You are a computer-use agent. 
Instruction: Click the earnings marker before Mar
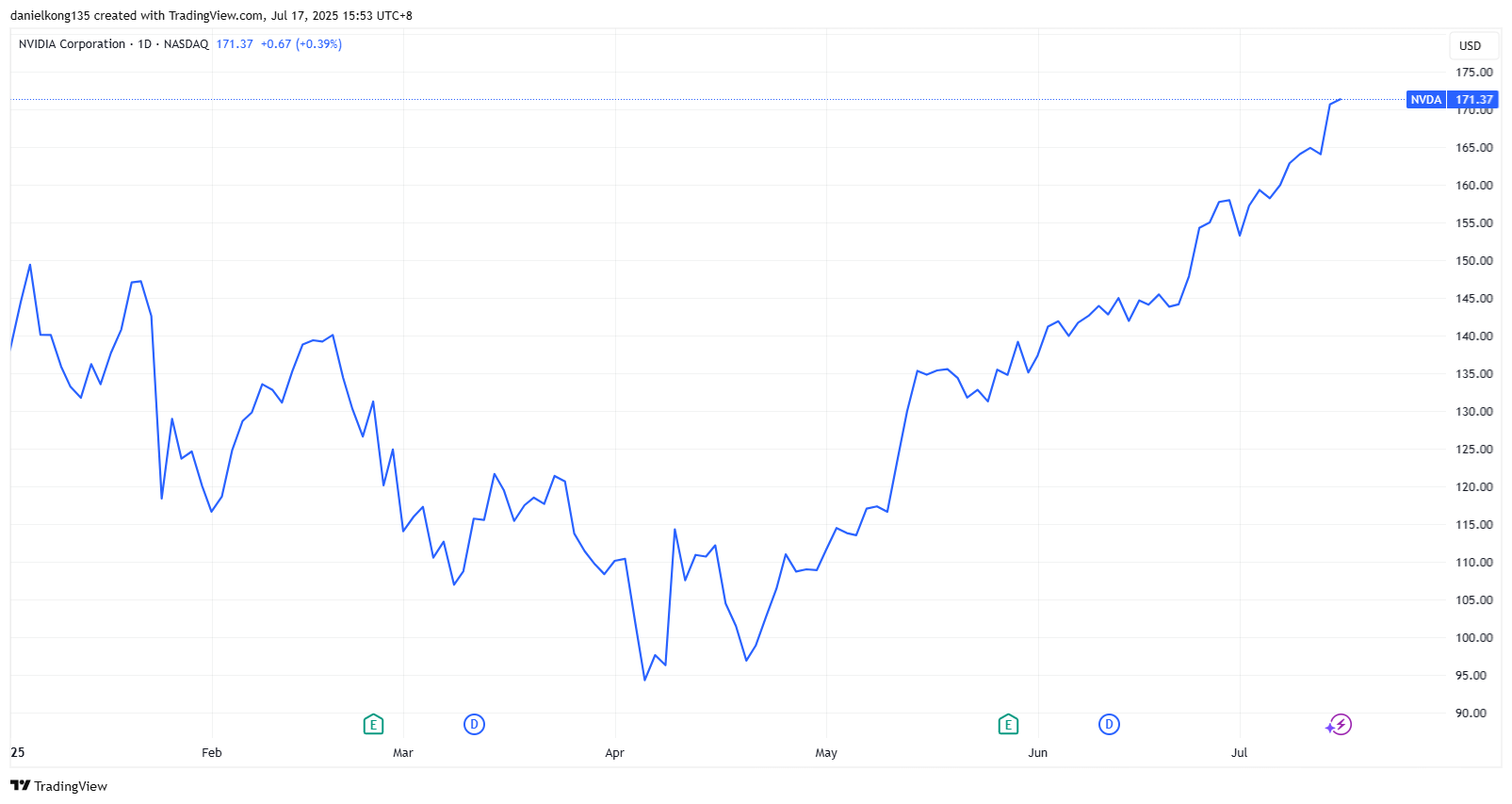[373, 725]
